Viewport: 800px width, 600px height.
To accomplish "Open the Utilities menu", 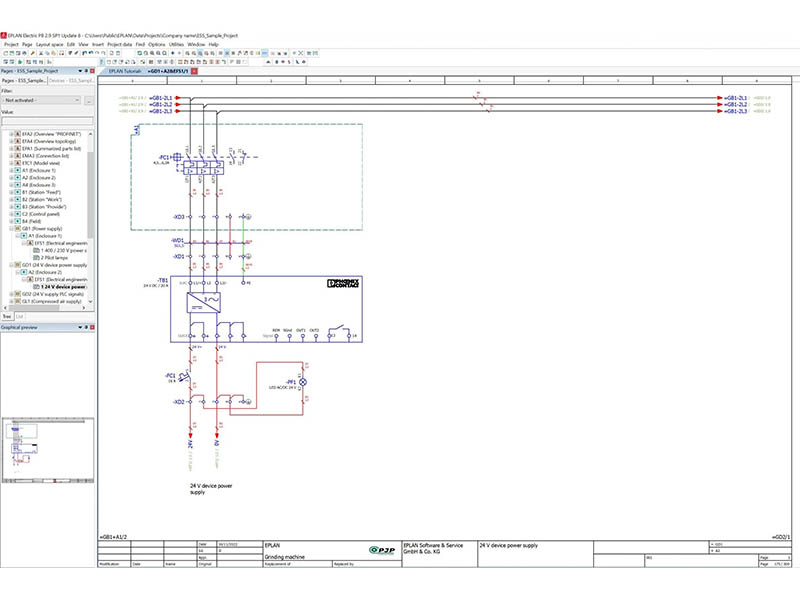I will click(177, 44).
